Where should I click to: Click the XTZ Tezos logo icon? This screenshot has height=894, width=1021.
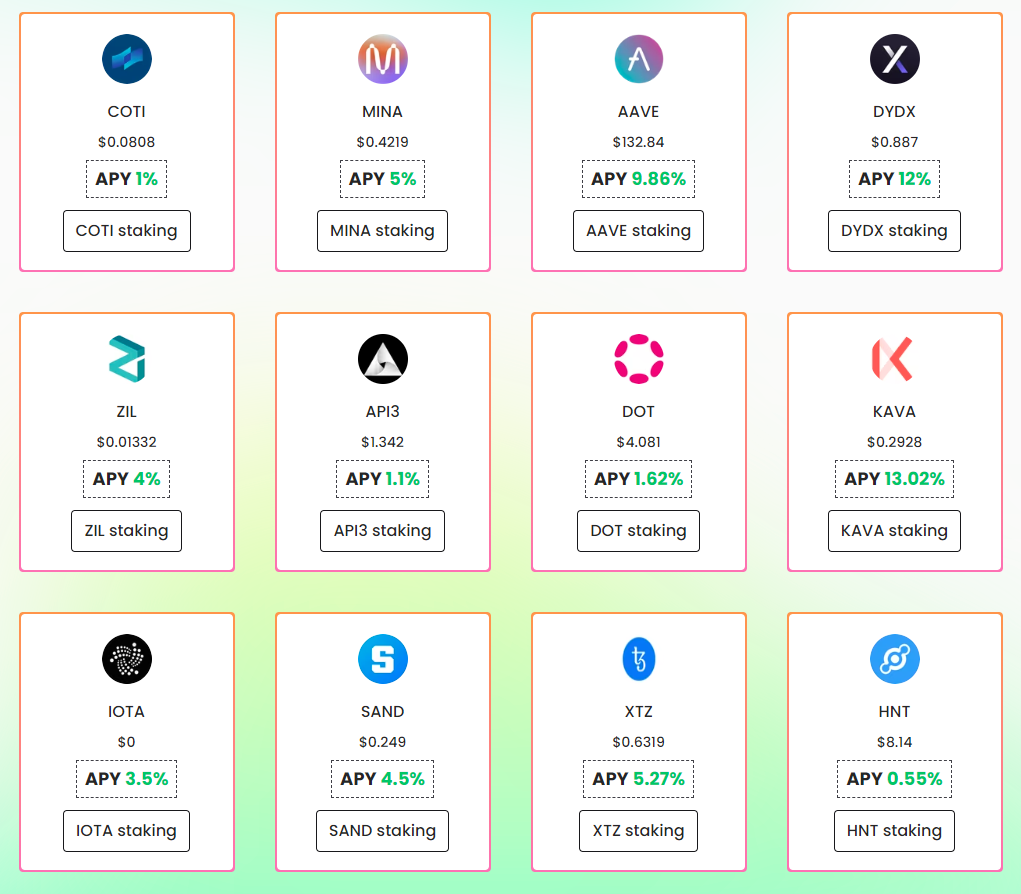point(638,659)
